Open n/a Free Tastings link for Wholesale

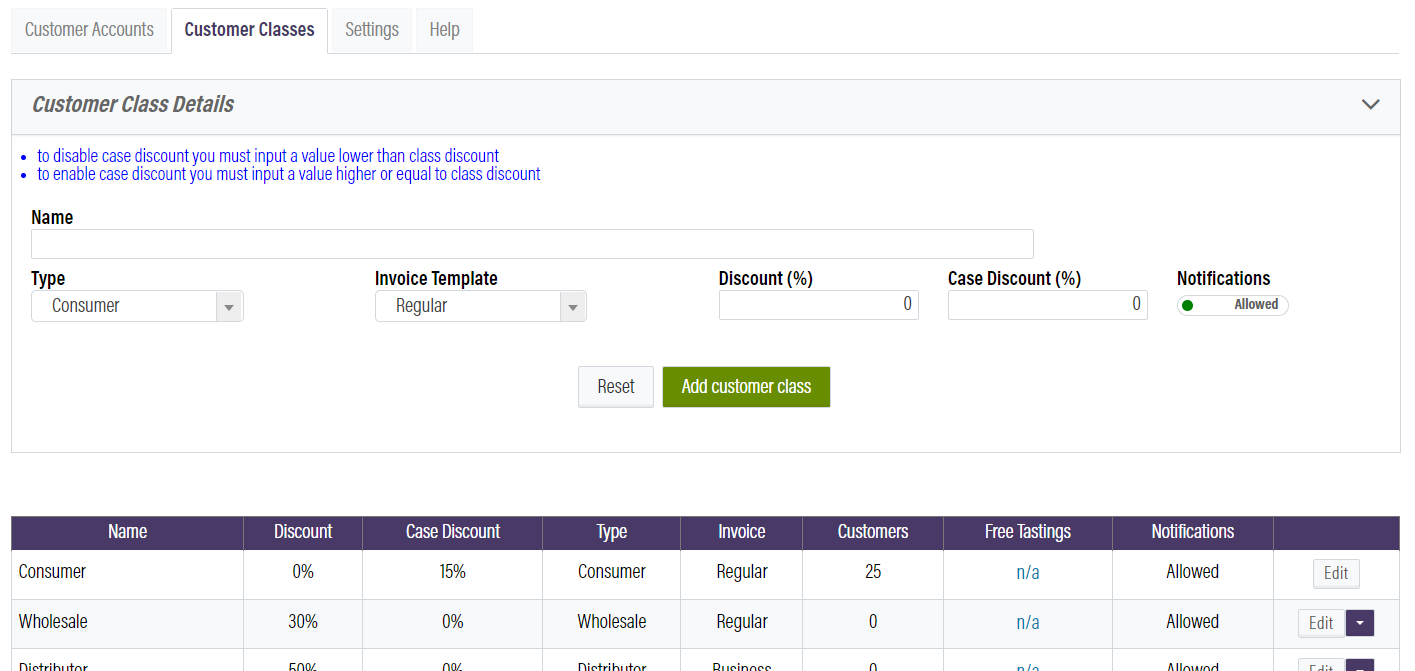click(1027, 621)
